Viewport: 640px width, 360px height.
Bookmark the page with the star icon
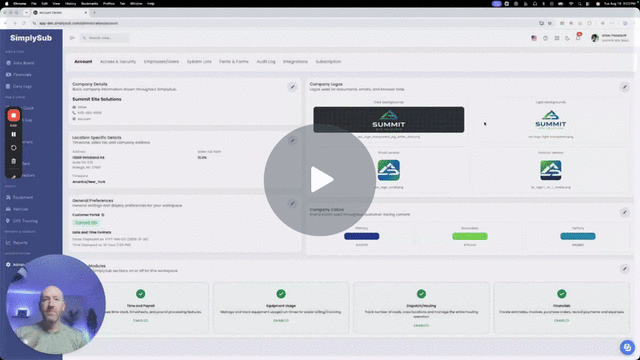[x=549, y=23]
